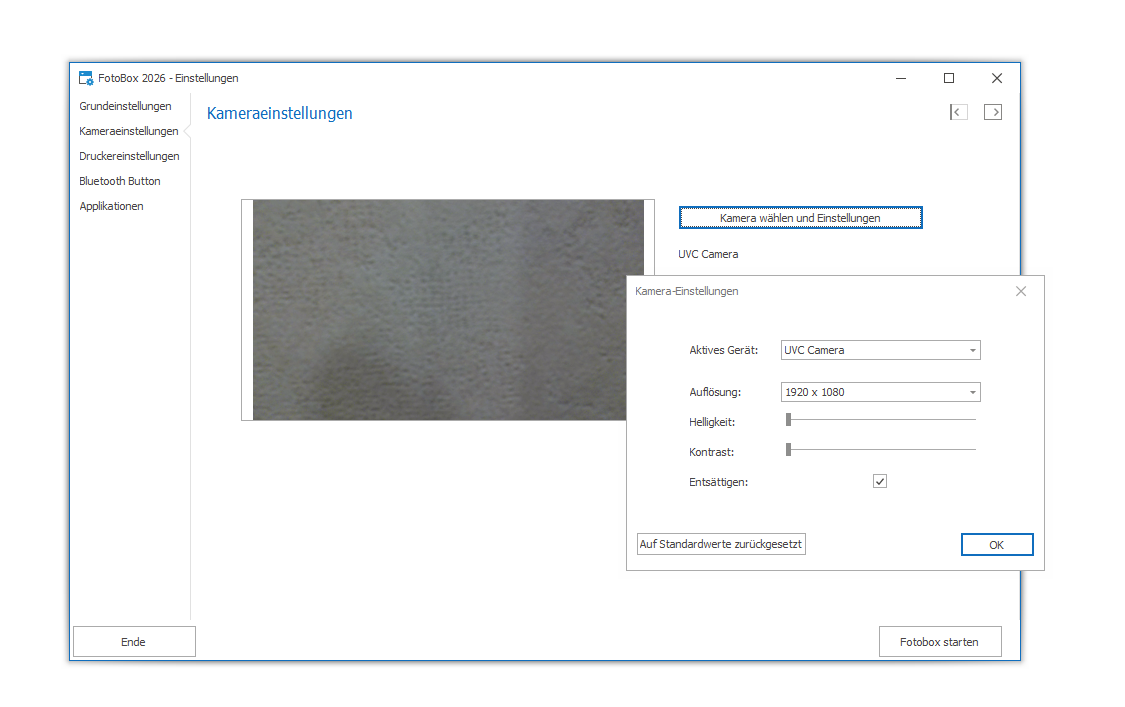
Task: Expand the Auflösung resolution dropdown
Action: (x=972, y=392)
